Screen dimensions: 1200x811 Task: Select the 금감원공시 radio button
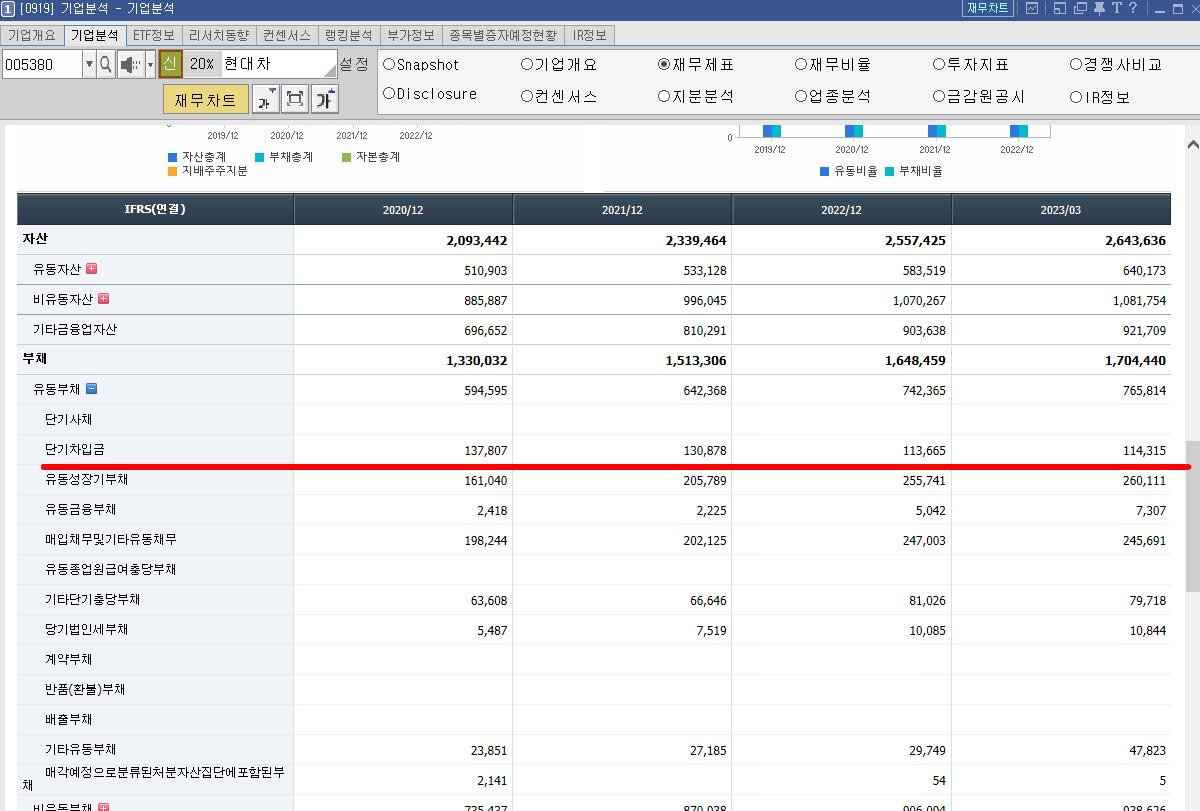[x=939, y=96]
